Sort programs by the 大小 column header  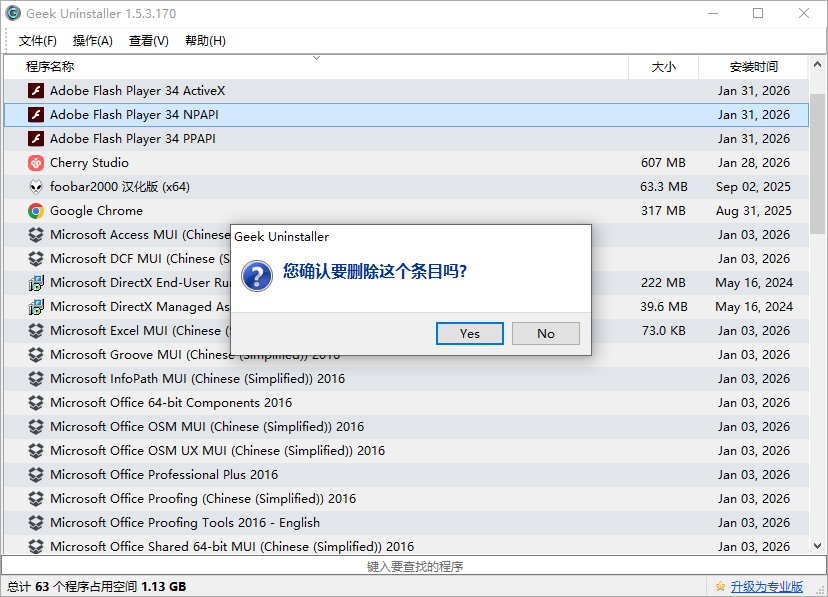coord(663,66)
